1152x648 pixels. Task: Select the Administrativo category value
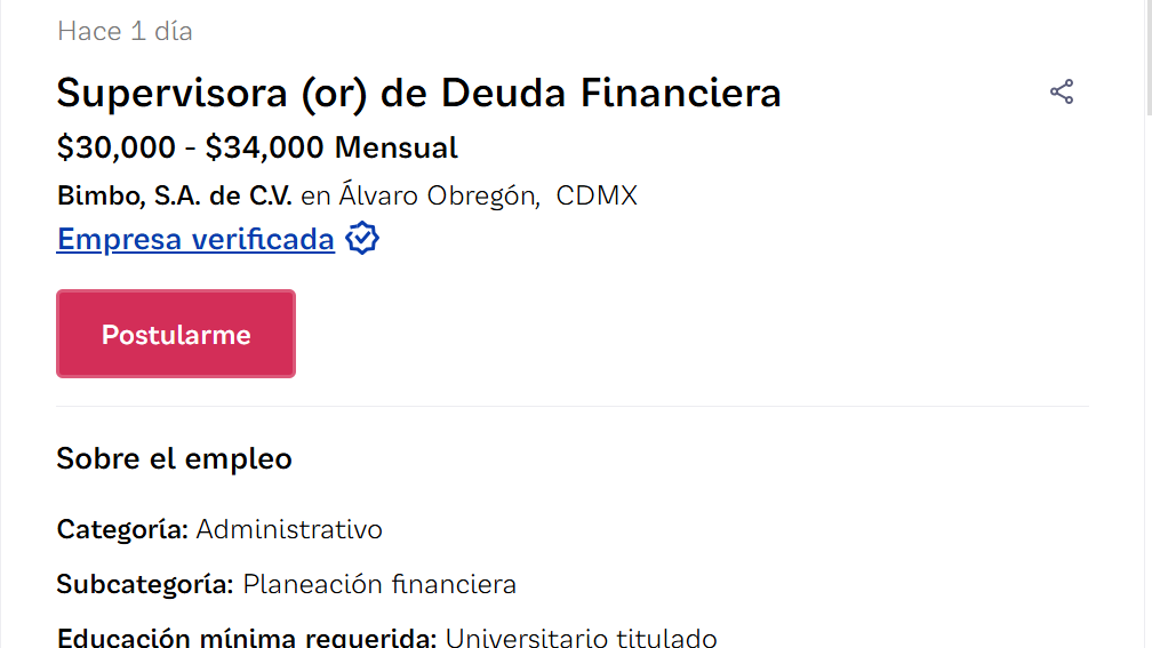pyautogui.click(x=290, y=529)
